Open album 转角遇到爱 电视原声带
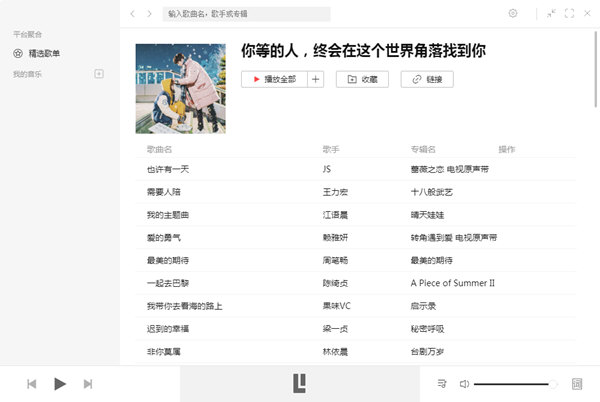The height and width of the screenshot is (402, 600). point(454,238)
